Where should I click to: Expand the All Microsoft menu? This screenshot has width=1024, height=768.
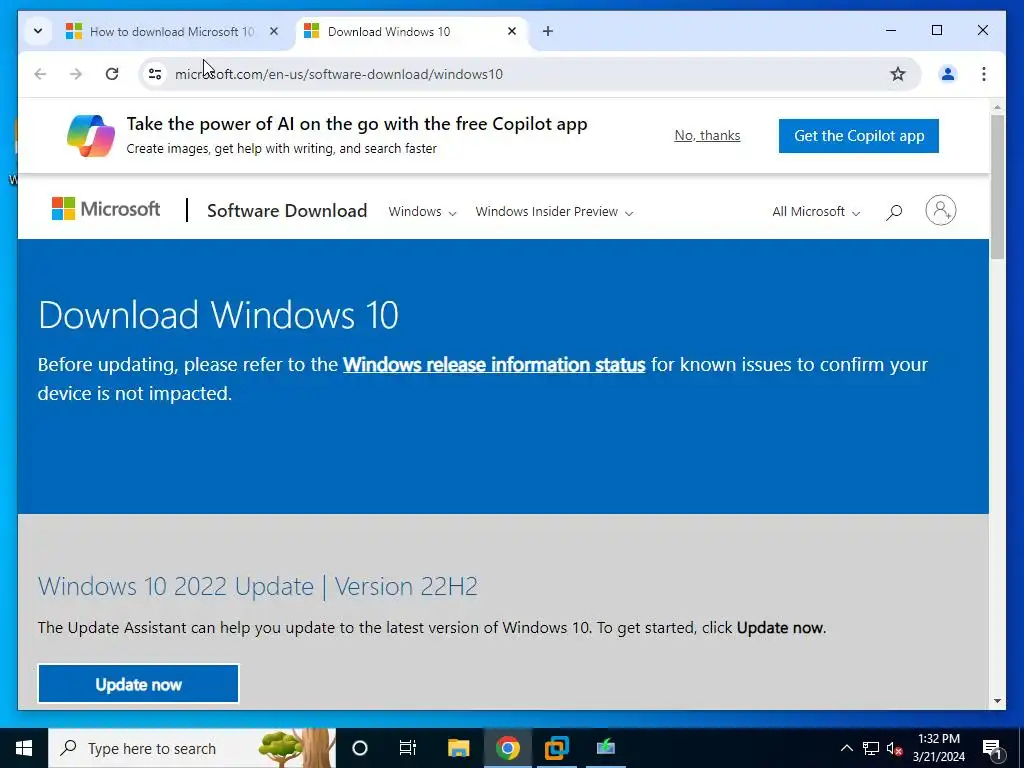click(x=816, y=212)
